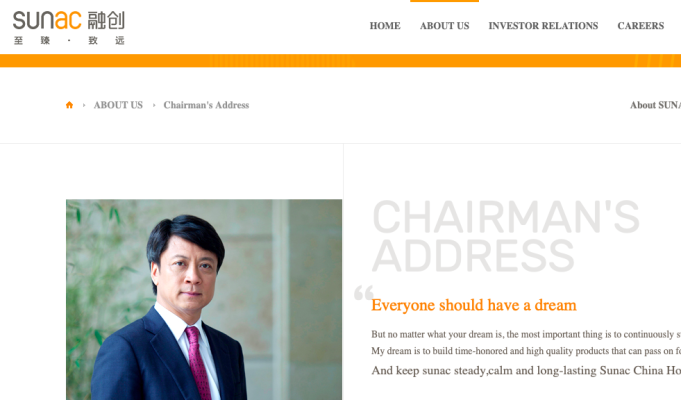Click the orange banner strip below the header
This screenshot has width=681, height=400.
[x=340, y=61]
